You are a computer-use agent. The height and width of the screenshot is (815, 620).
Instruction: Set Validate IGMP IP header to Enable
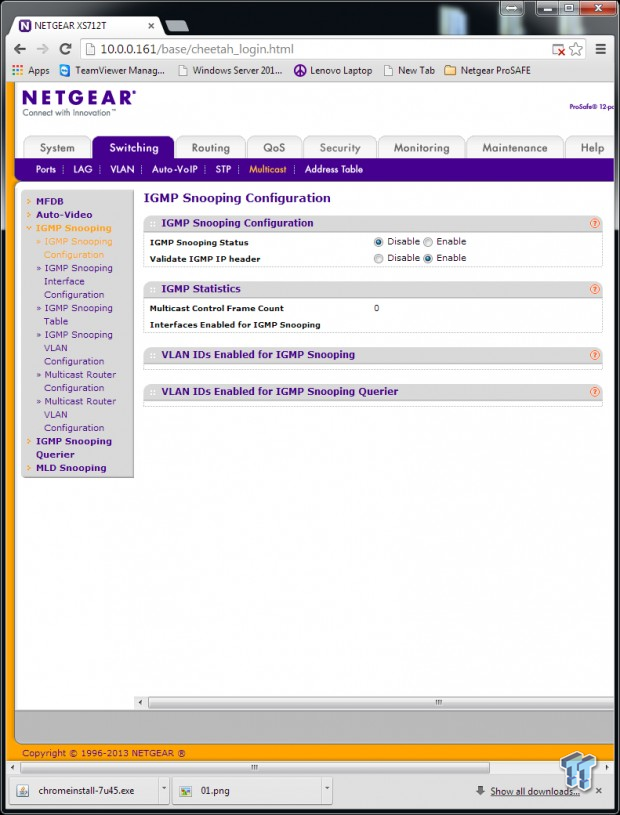[x=428, y=258]
